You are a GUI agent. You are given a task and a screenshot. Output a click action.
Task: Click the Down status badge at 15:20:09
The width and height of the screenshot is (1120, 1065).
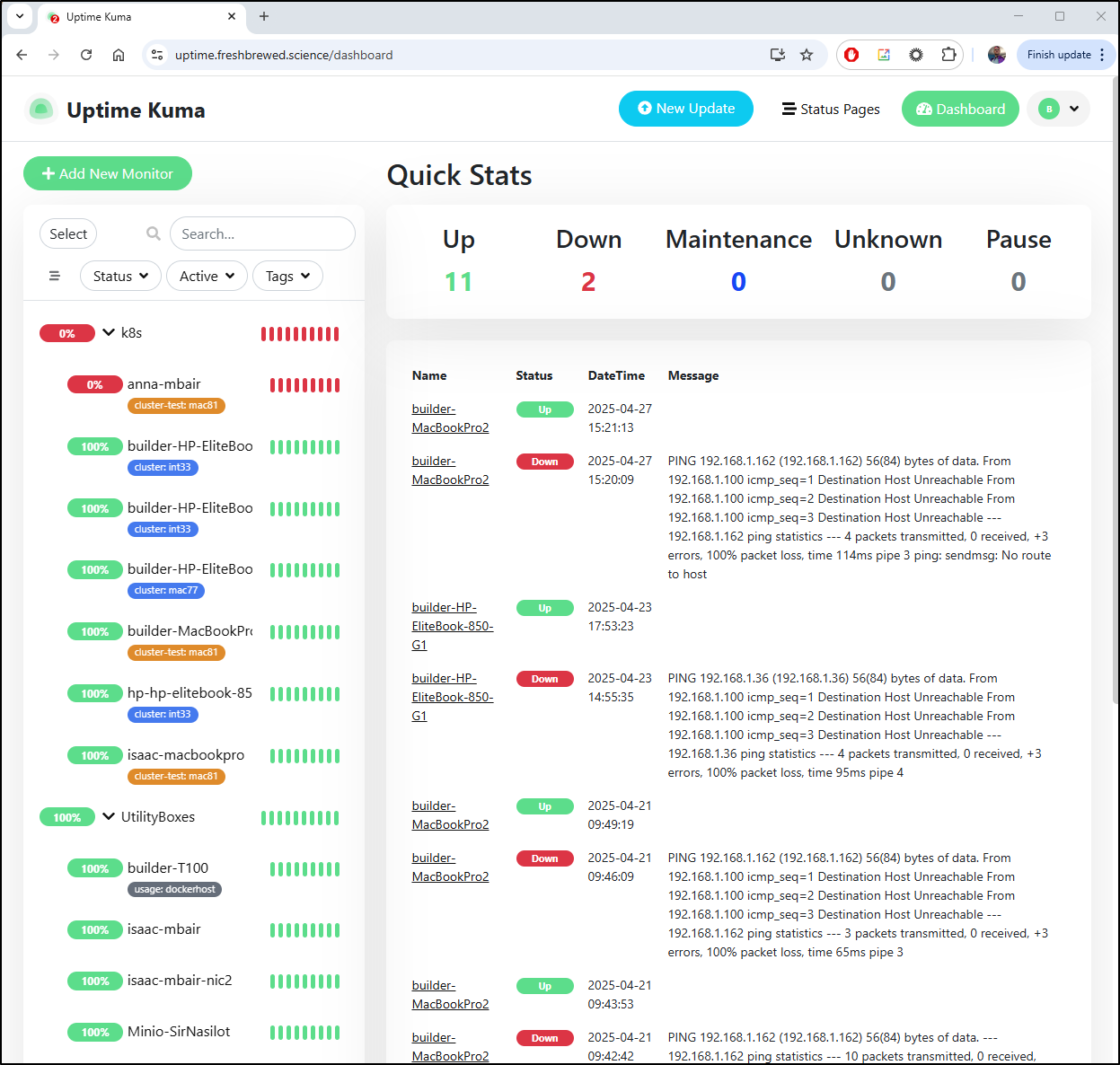click(544, 462)
